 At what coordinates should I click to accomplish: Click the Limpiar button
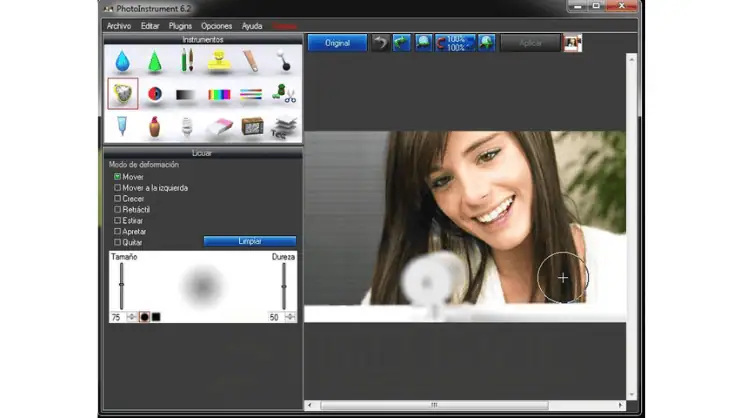250,241
